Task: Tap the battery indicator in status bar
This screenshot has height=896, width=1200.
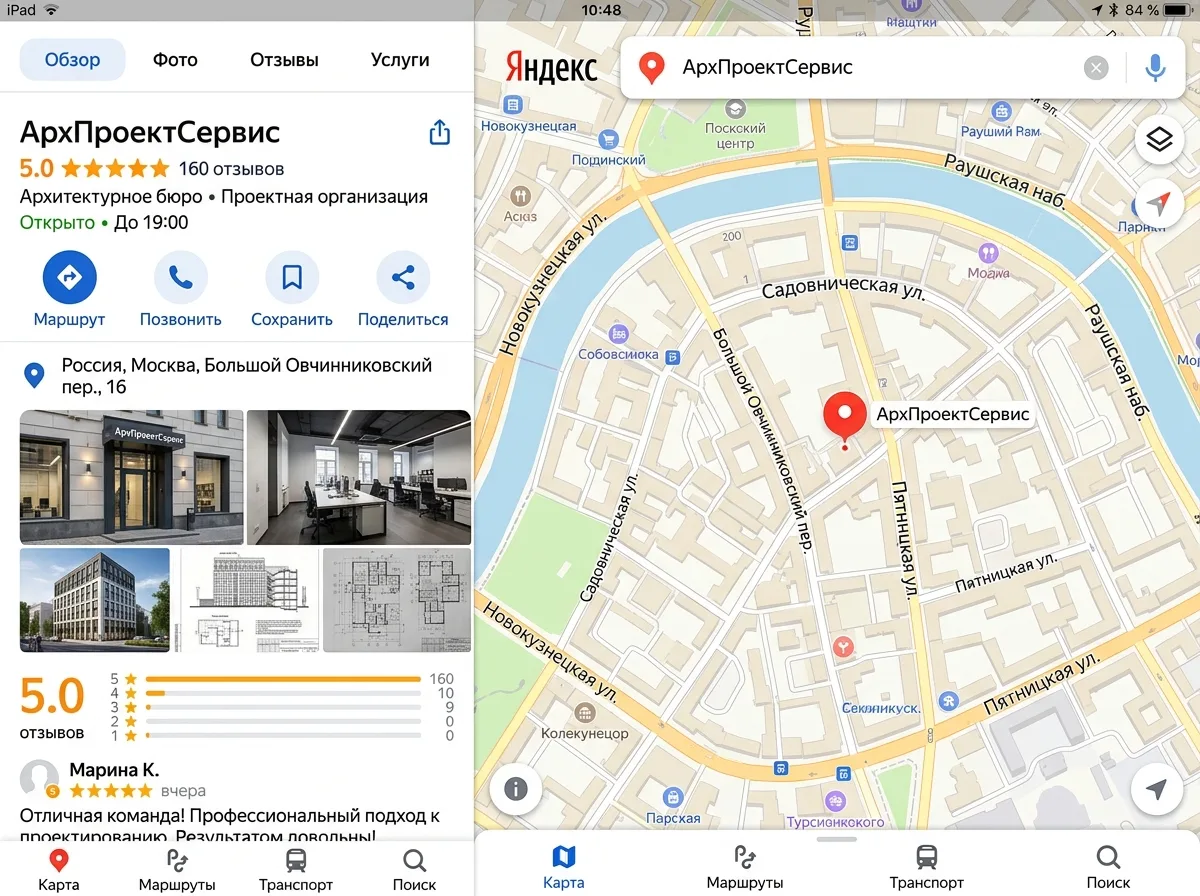Action: (1178, 10)
